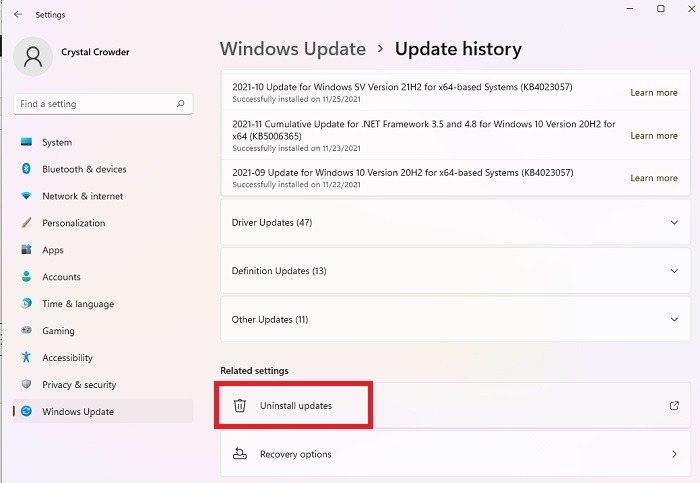Open Accessibility settings

coord(103,357)
